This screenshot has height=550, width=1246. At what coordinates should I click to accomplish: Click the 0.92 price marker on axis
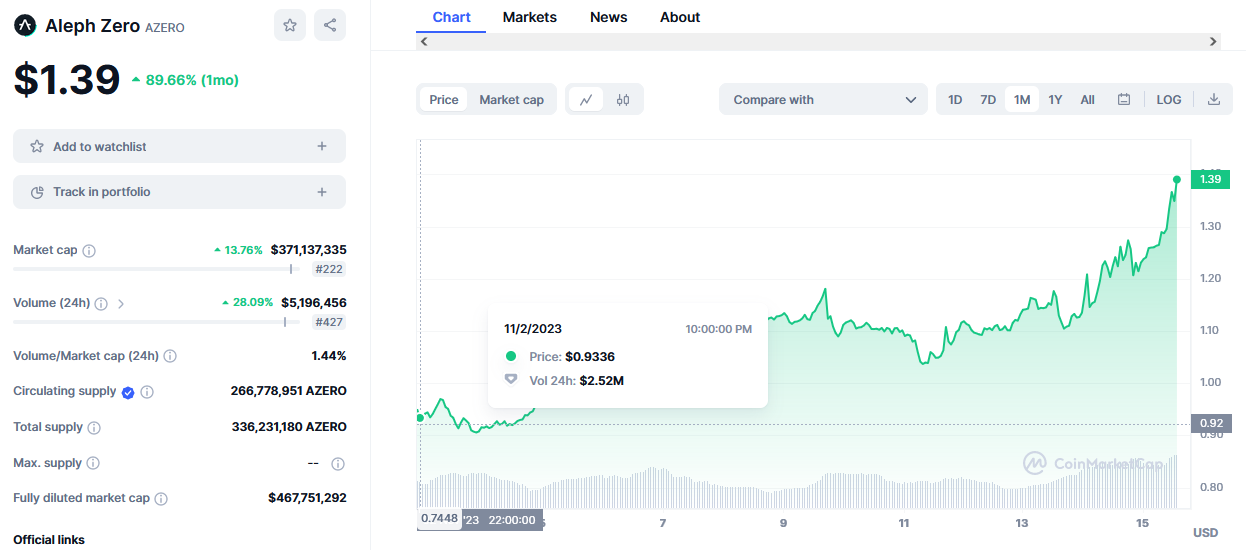coord(1211,424)
